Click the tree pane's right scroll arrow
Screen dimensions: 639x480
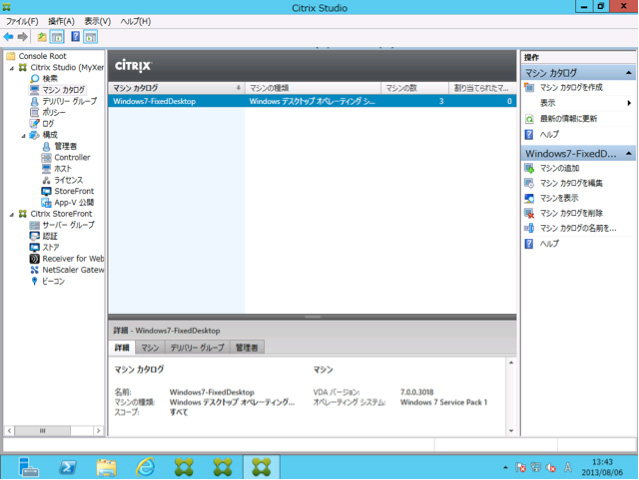[98, 431]
